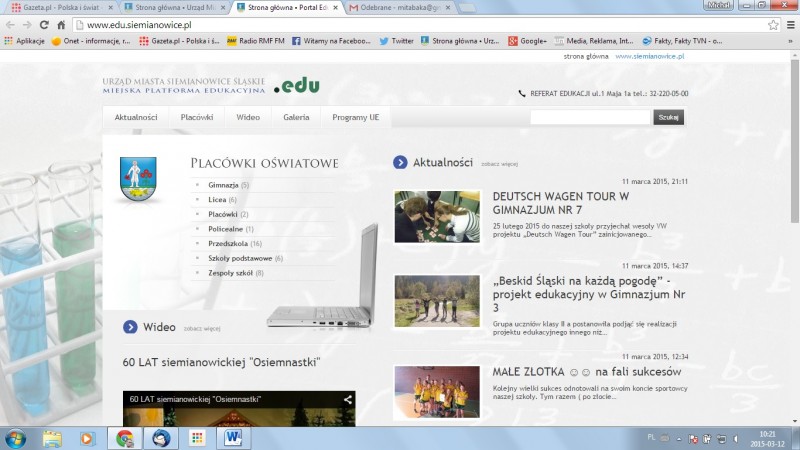Open the Przedszkola category
Image resolution: width=800 pixels, height=450 pixels.
[235, 243]
